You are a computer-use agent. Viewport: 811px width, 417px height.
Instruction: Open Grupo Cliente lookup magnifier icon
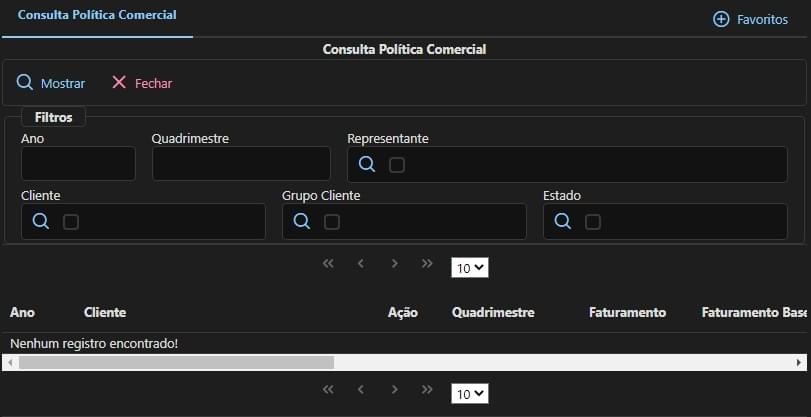(x=301, y=222)
